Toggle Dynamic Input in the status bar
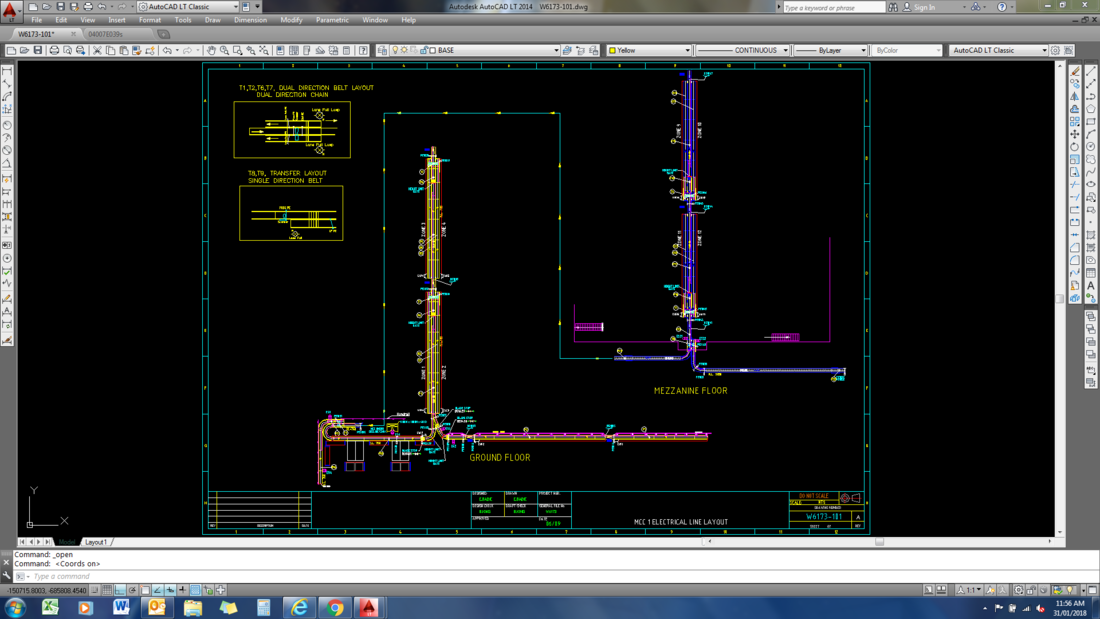Viewport: 1100px width, 619px height. (170, 590)
